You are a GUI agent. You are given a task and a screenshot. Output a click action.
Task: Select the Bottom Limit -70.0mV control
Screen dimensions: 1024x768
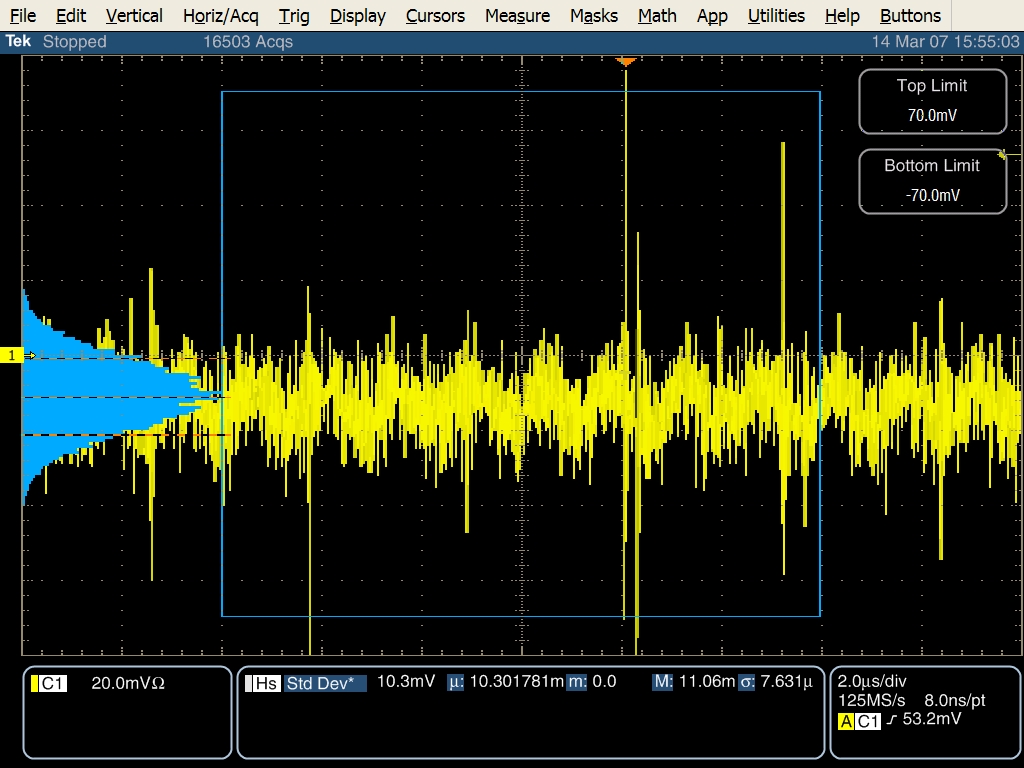click(932, 181)
